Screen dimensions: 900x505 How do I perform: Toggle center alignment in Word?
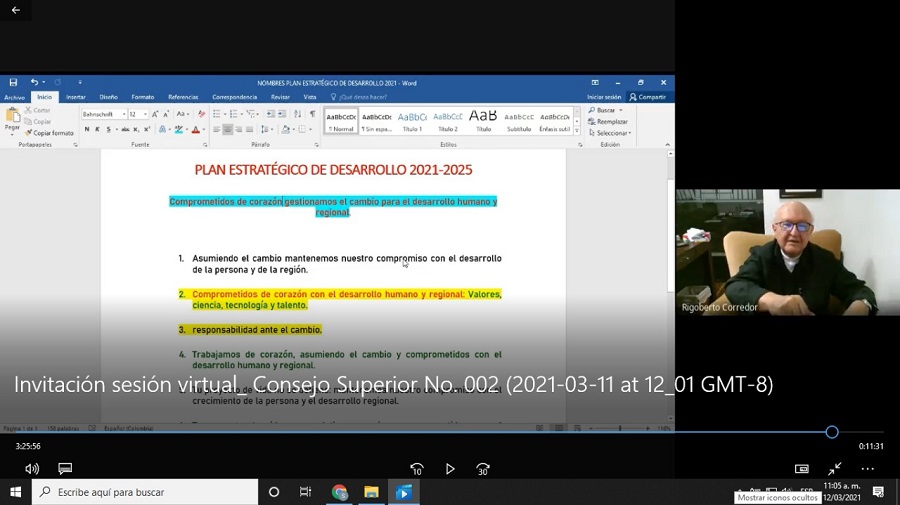tap(227, 130)
